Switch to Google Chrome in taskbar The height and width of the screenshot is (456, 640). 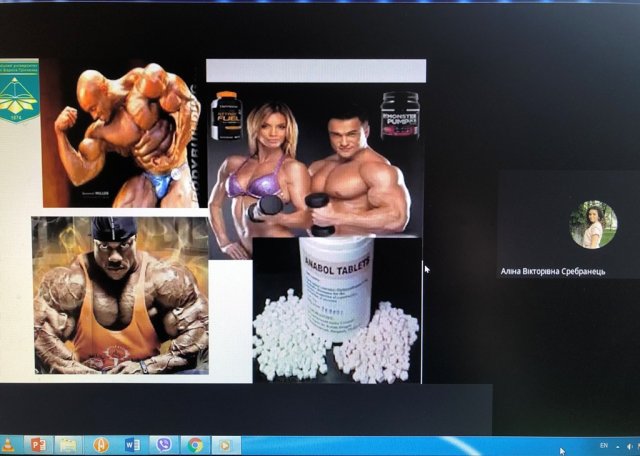pos(195,445)
